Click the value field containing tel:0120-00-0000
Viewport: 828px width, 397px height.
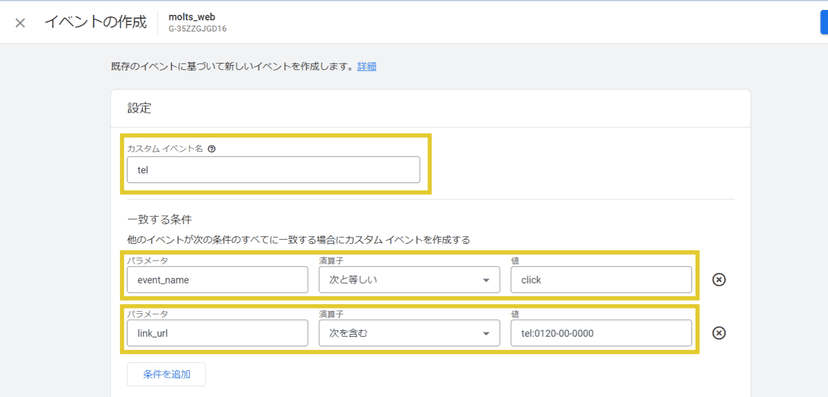coord(601,333)
